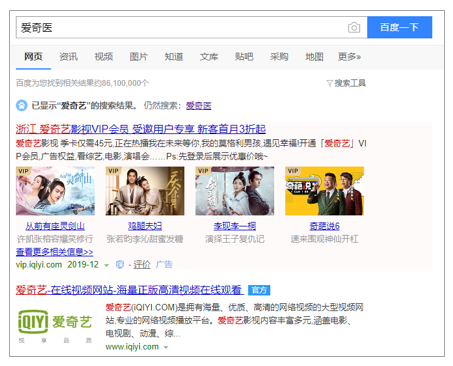This screenshot has width=453, height=366.
Task: Click the search input field
Action: (x=182, y=27)
